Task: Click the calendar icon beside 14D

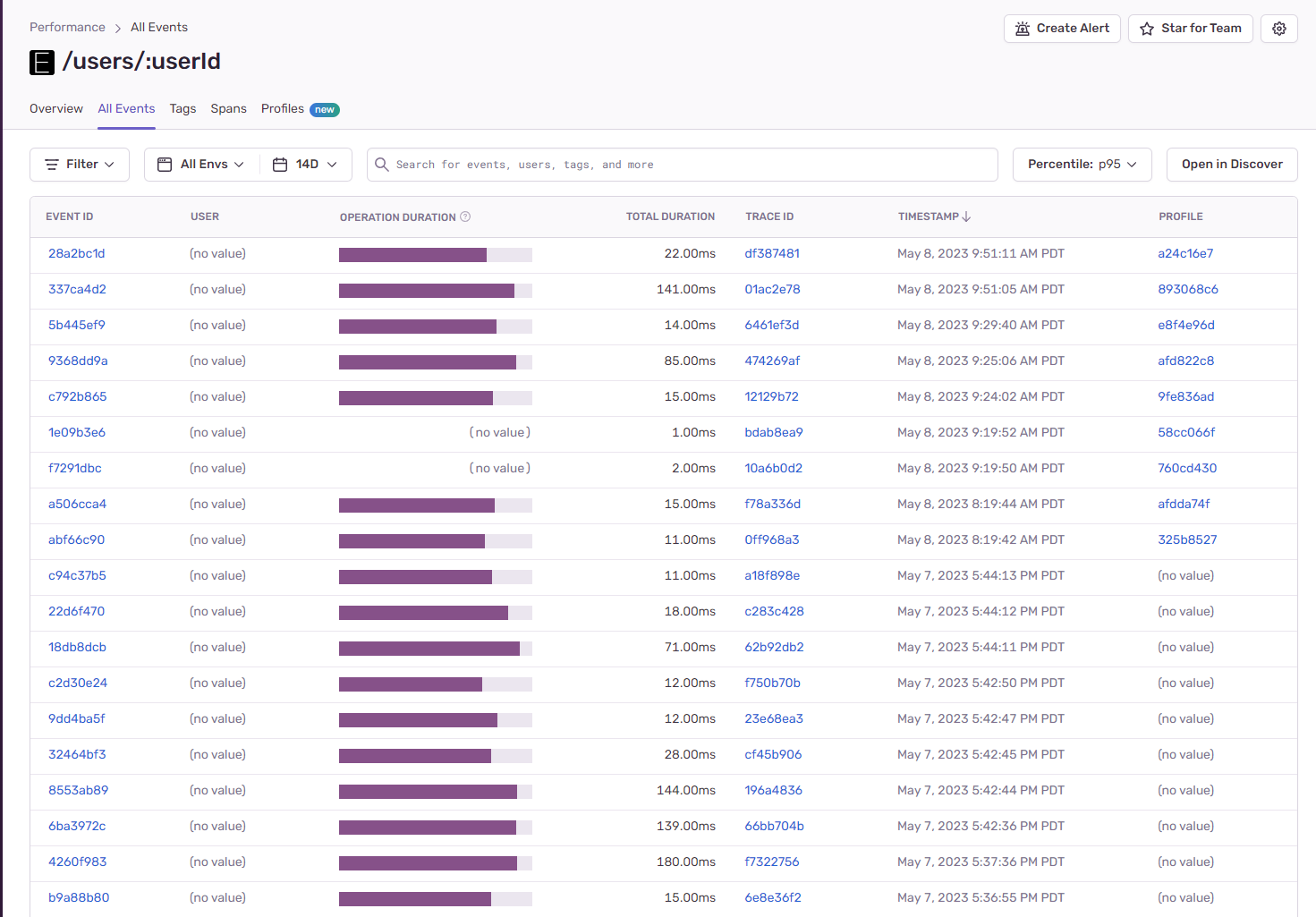Action: [277, 164]
